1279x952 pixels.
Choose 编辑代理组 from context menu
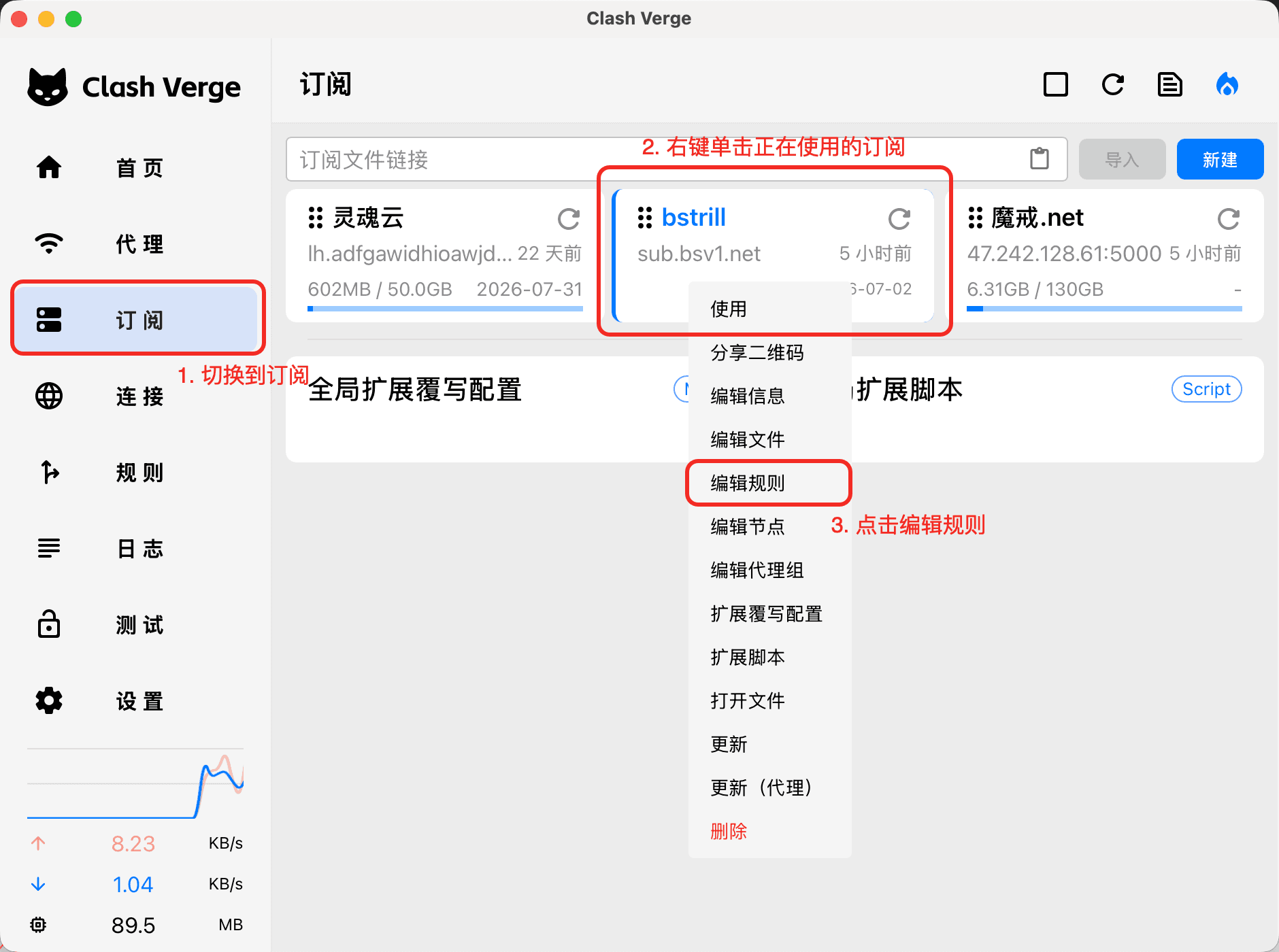770,570
